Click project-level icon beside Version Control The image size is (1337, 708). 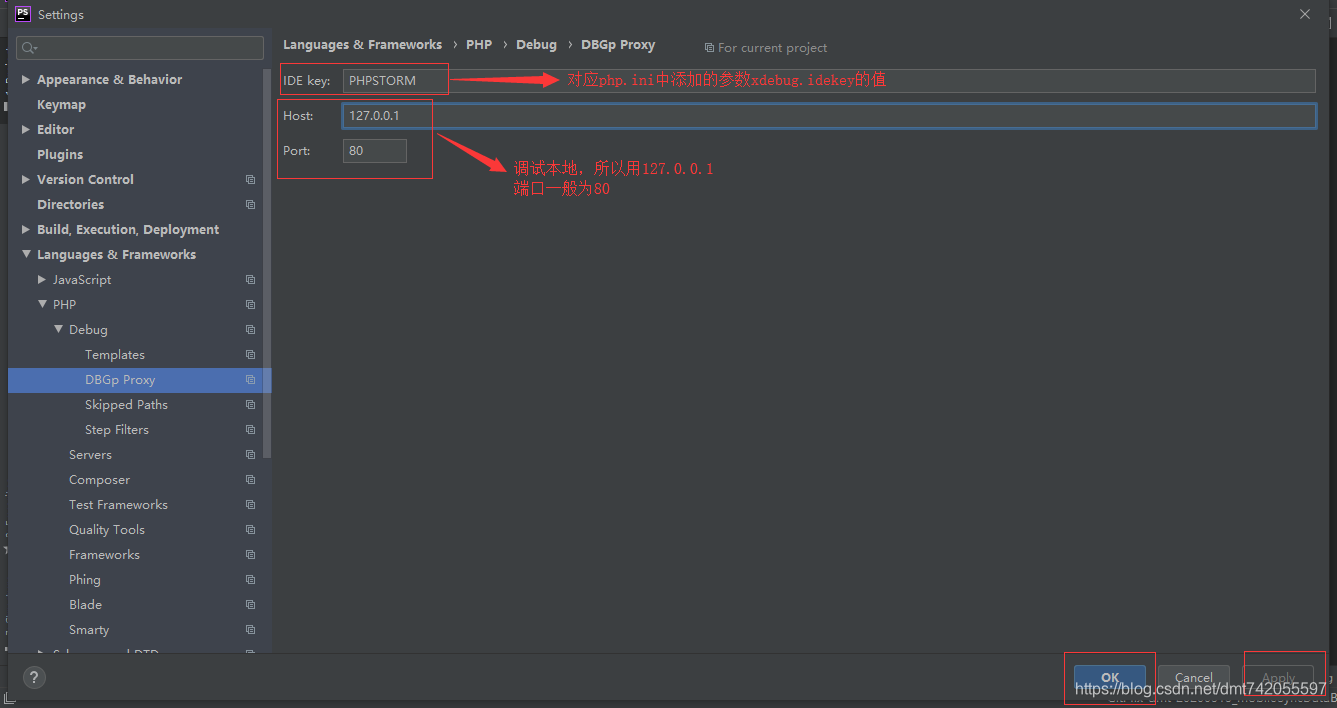(x=250, y=180)
